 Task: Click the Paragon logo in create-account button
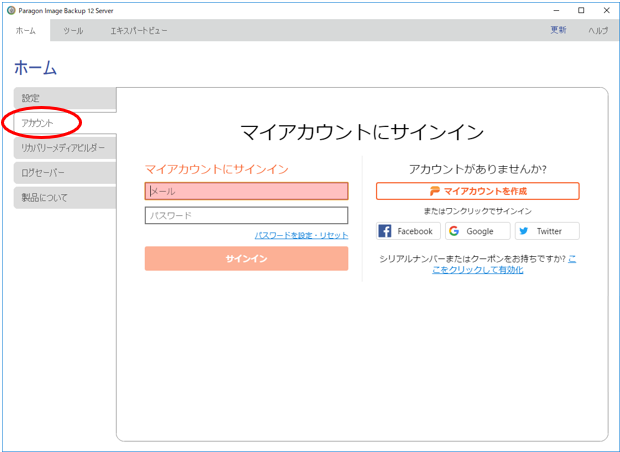(x=435, y=191)
